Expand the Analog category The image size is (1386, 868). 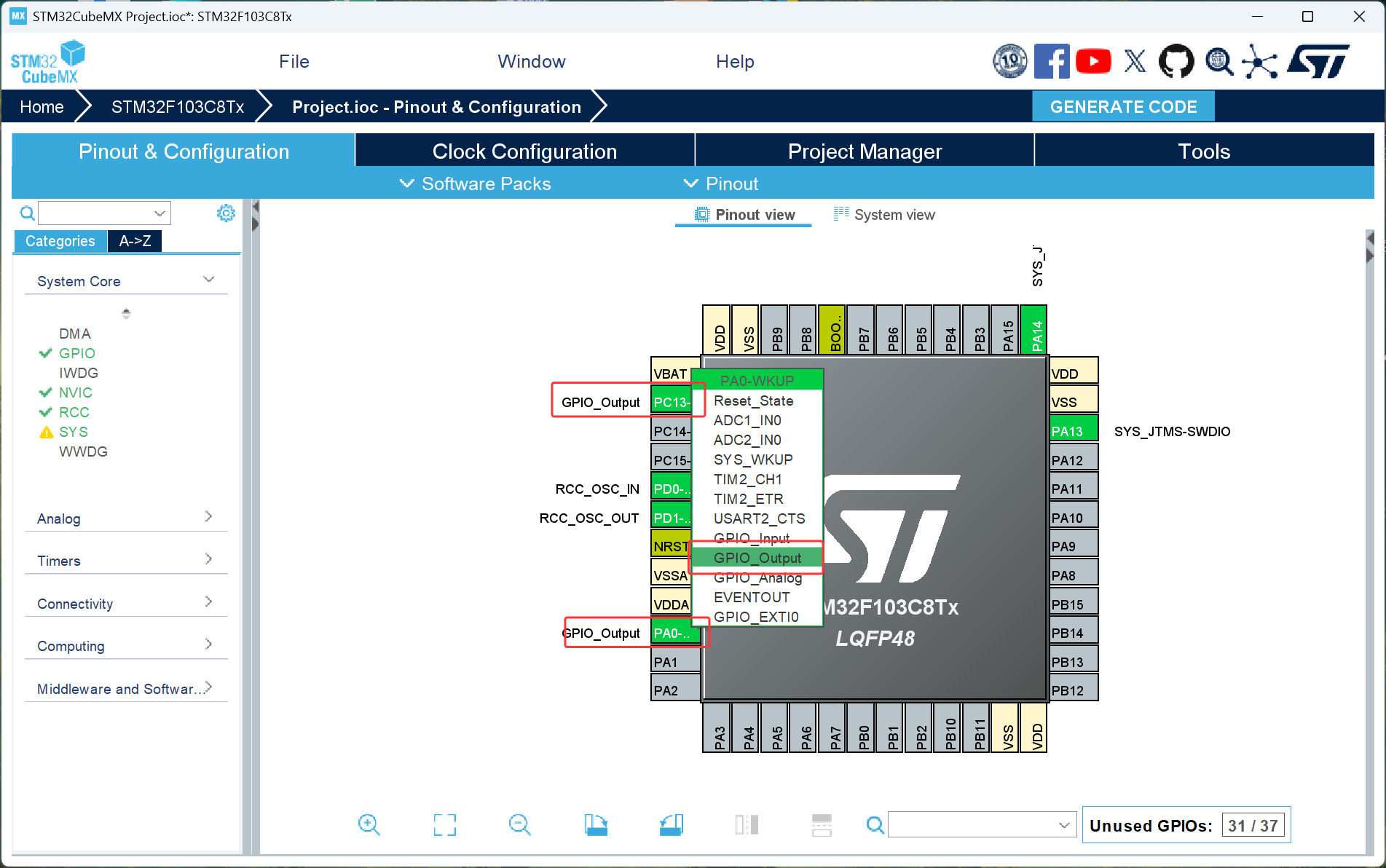point(126,518)
